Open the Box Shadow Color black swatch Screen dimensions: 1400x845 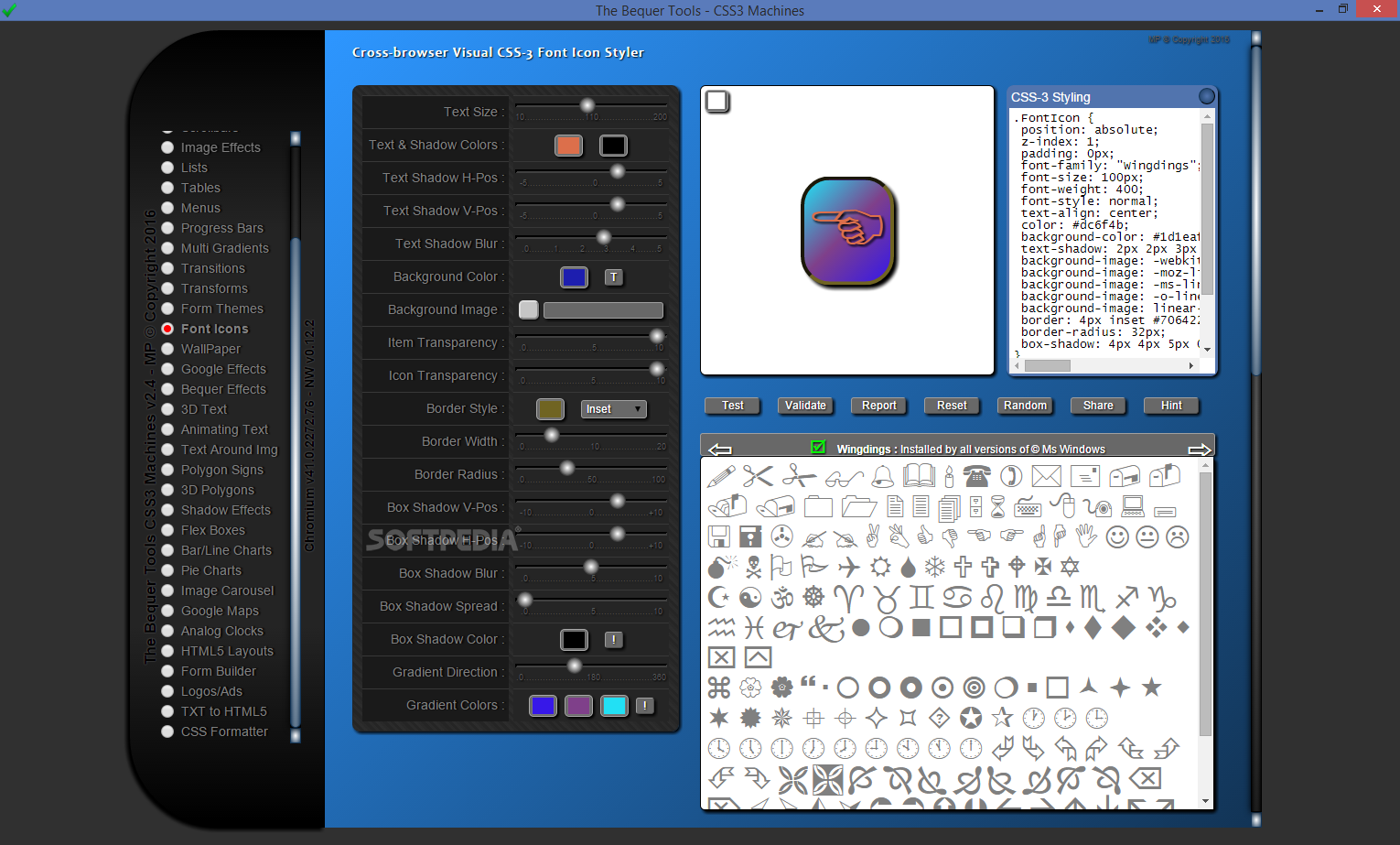574,639
